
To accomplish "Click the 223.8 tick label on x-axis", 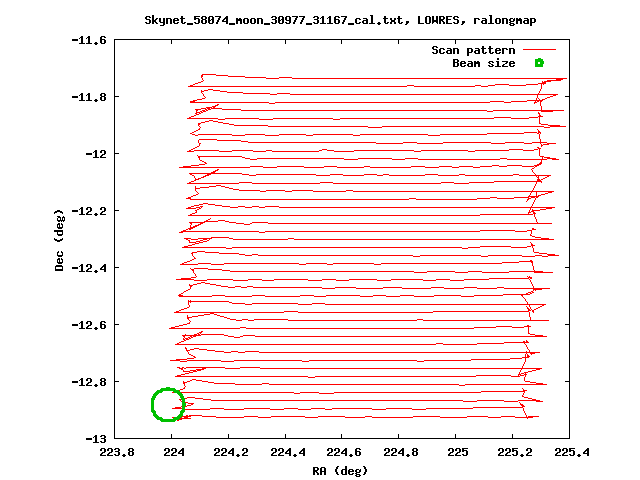I will tap(117, 452).
